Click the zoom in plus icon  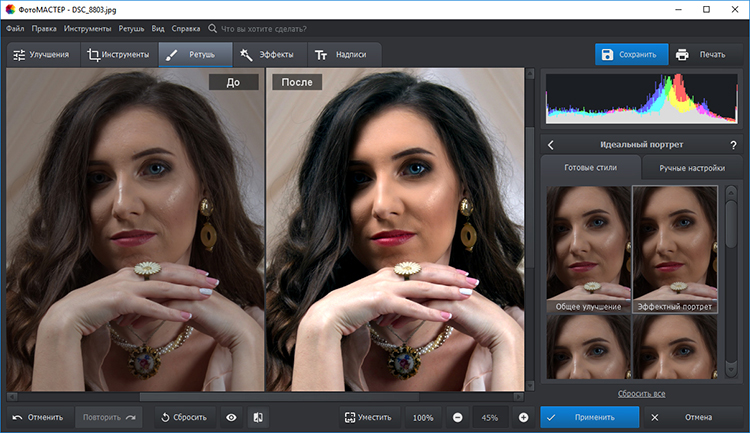point(523,417)
